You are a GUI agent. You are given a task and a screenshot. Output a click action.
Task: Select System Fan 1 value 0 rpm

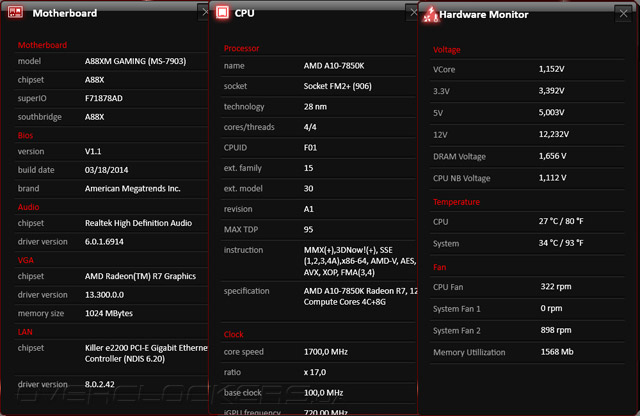coord(551,308)
